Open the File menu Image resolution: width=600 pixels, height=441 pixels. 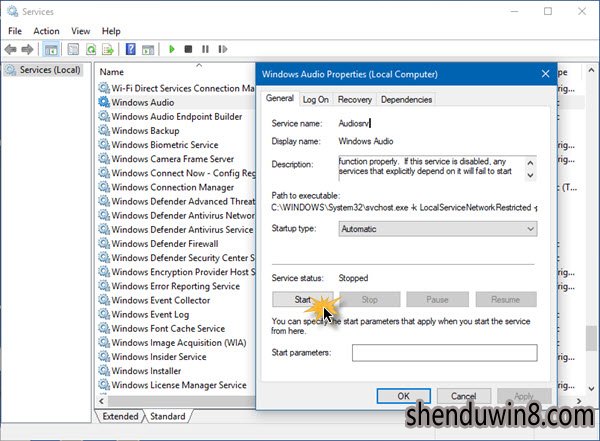click(x=15, y=31)
